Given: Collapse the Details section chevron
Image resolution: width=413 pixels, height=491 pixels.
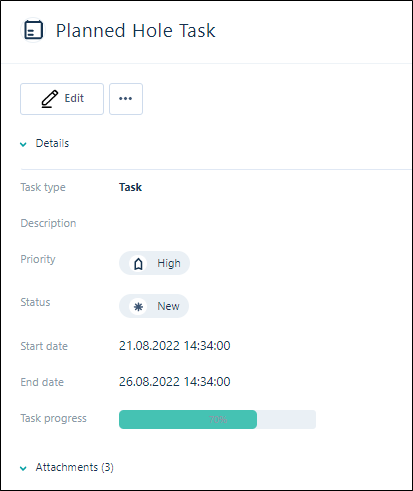Looking at the screenshot, I should 23,144.
